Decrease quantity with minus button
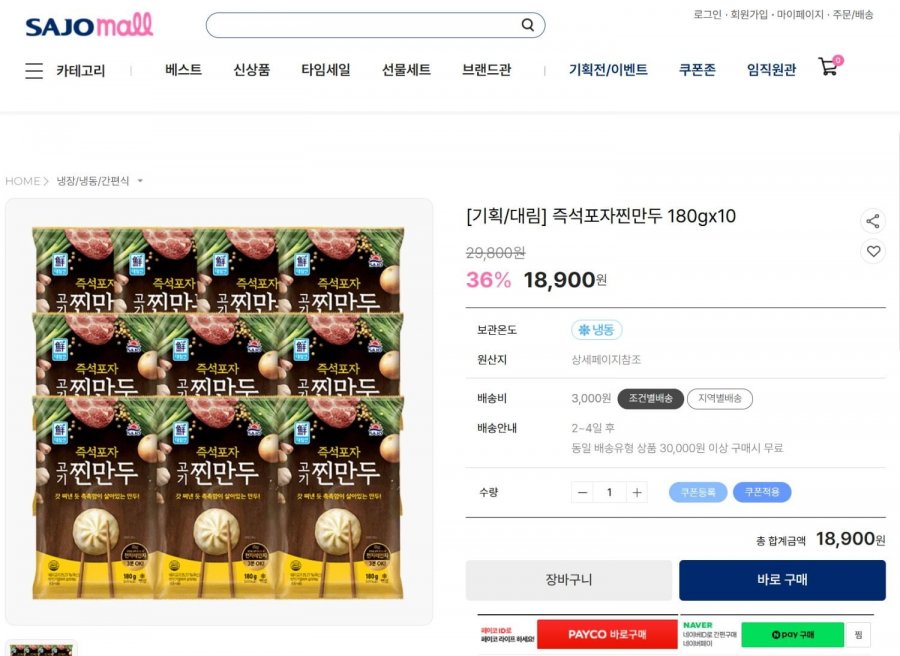 click(x=583, y=492)
